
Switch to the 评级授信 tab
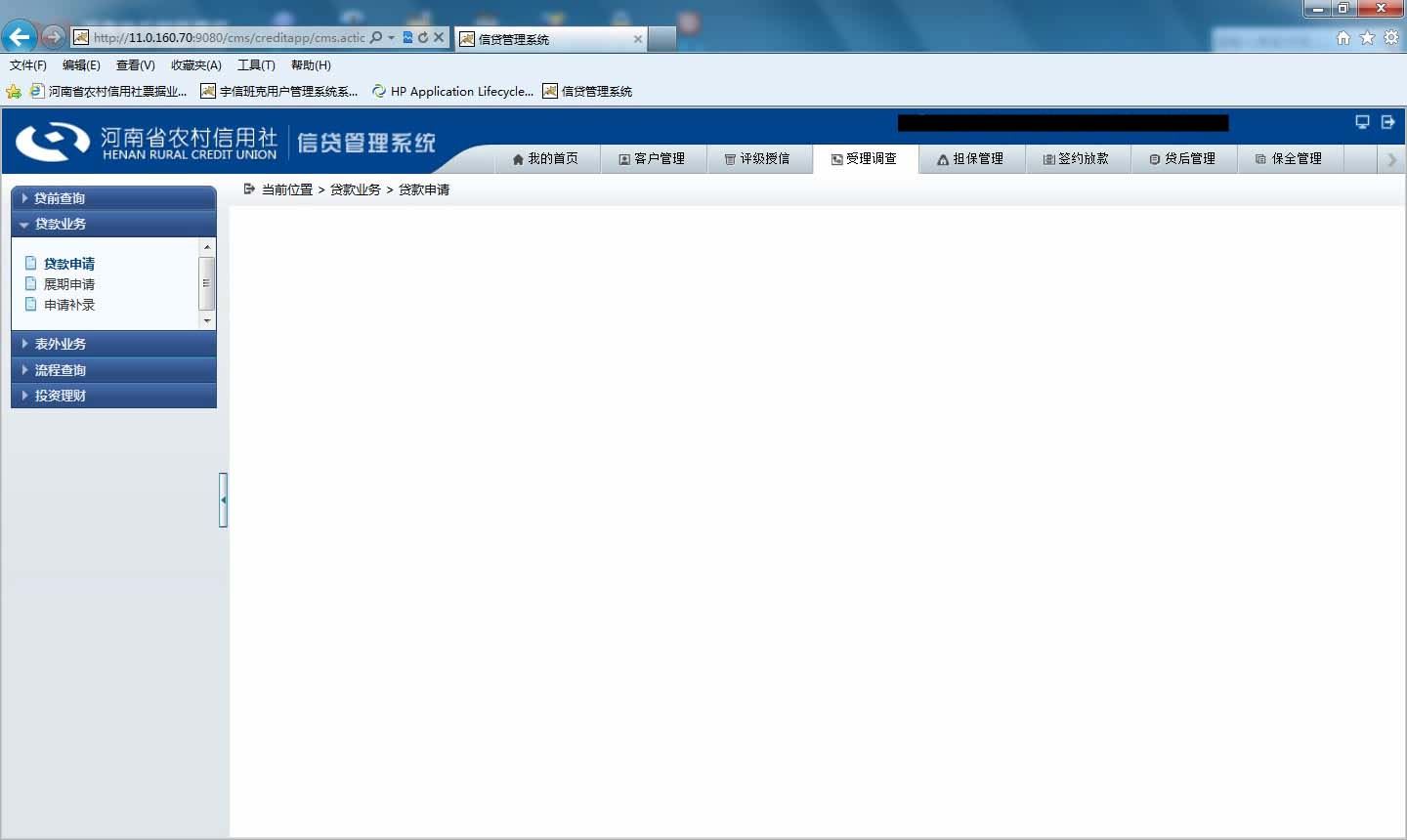(x=757, y=158)
